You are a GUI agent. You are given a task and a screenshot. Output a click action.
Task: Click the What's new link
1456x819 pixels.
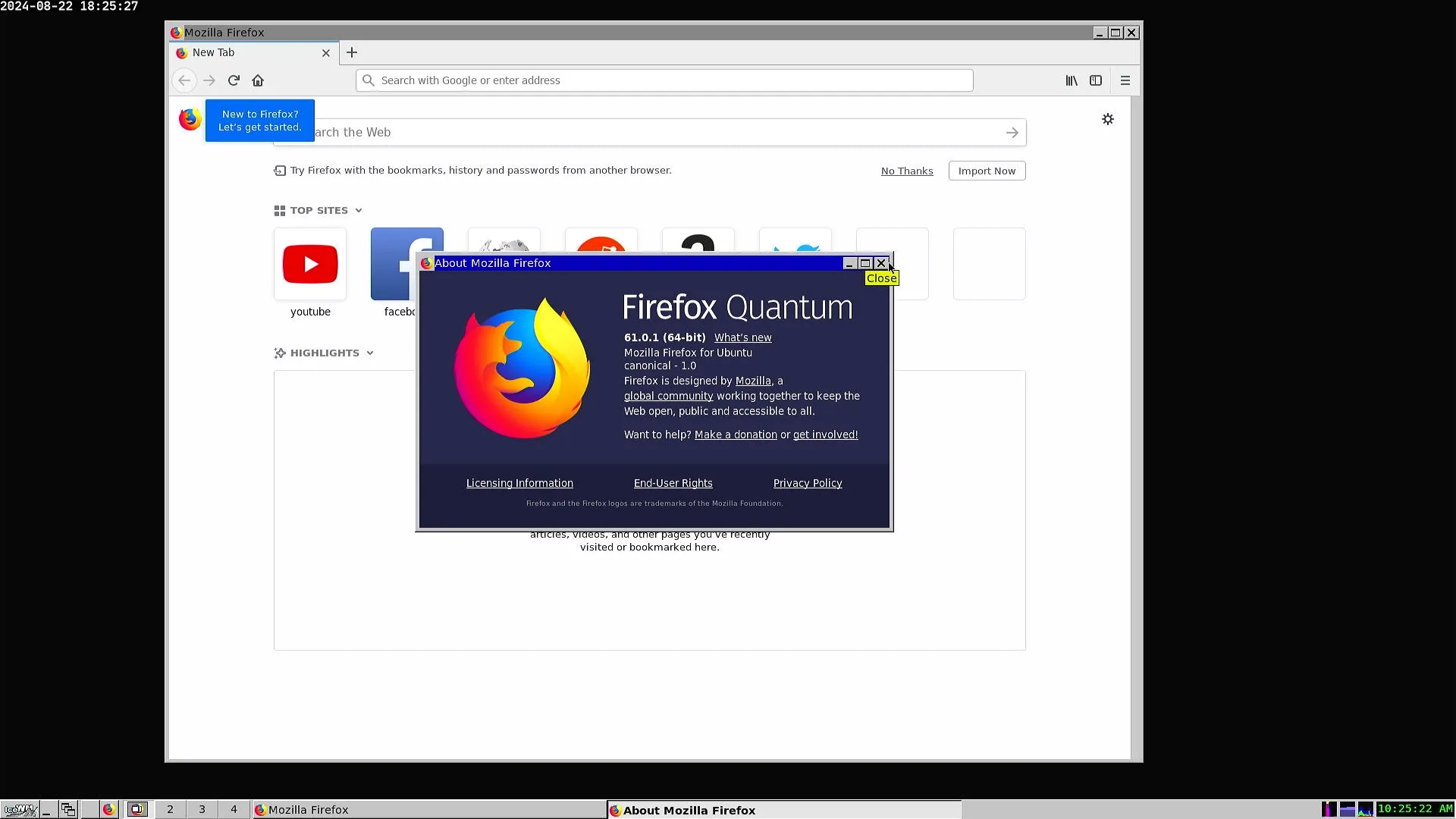(742, 337)
